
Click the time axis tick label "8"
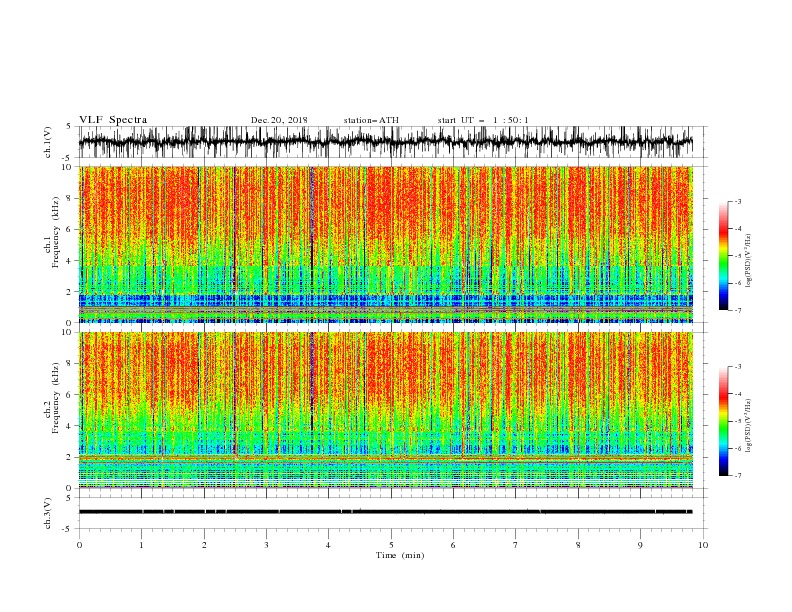click(x=578, y=545)
